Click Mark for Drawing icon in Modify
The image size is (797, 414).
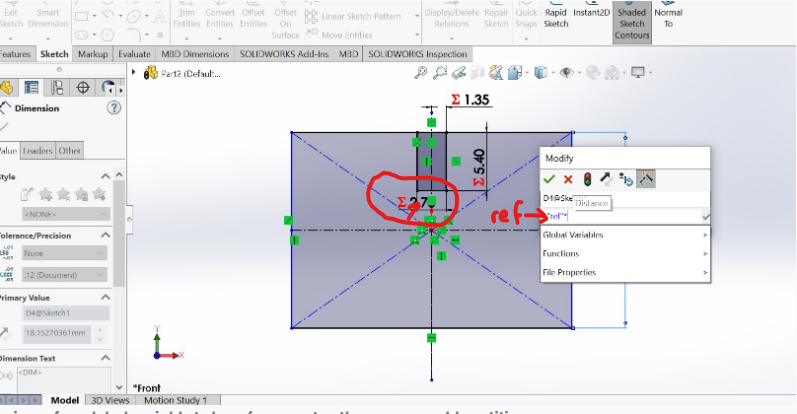pos(646,179)
